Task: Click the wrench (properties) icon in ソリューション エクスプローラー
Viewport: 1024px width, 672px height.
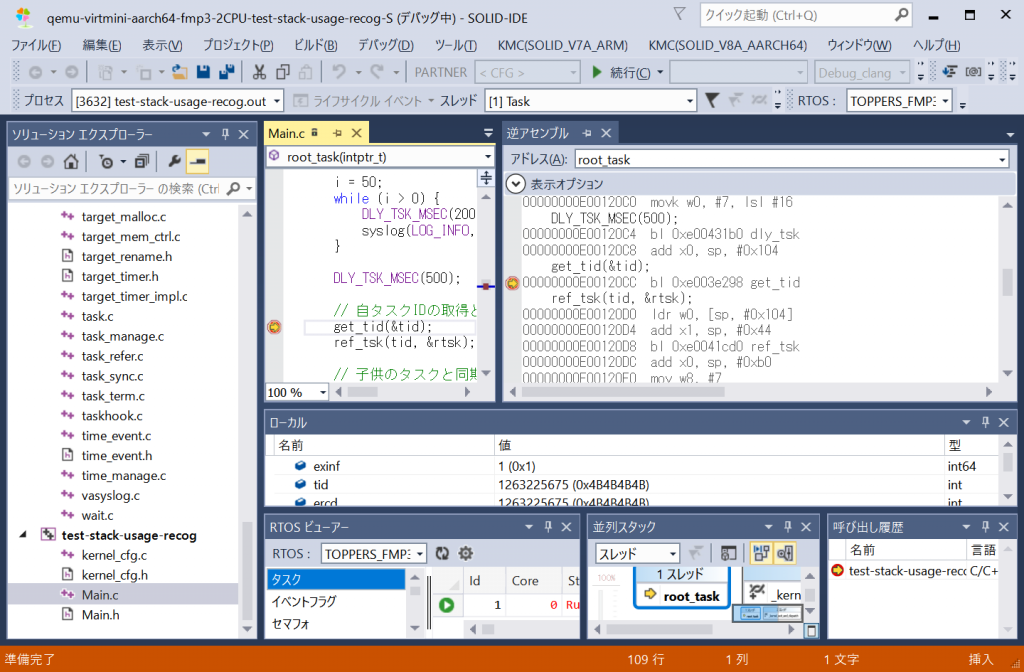Action: point(175,161)
